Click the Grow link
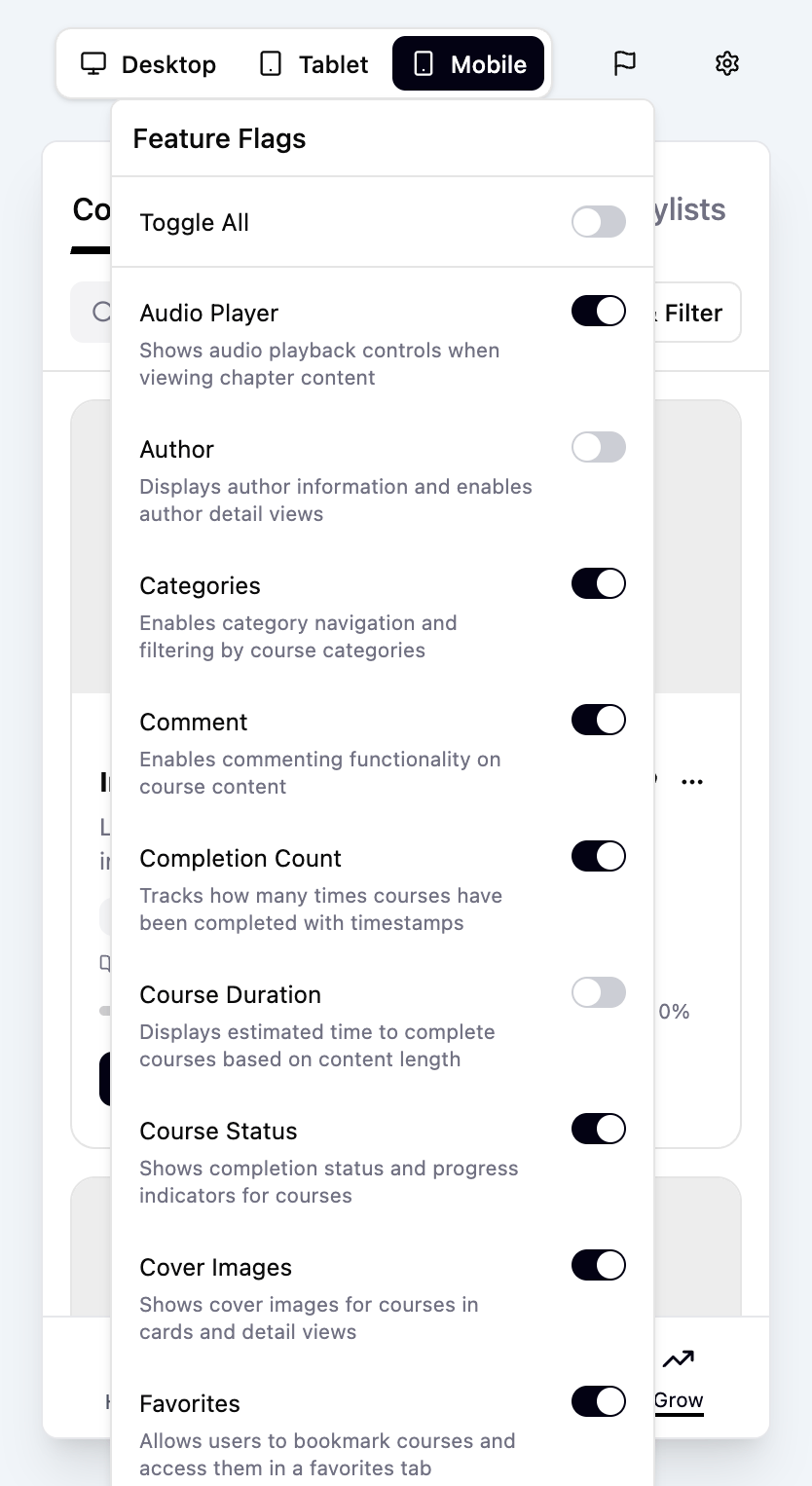 [x=678, y=1399]
